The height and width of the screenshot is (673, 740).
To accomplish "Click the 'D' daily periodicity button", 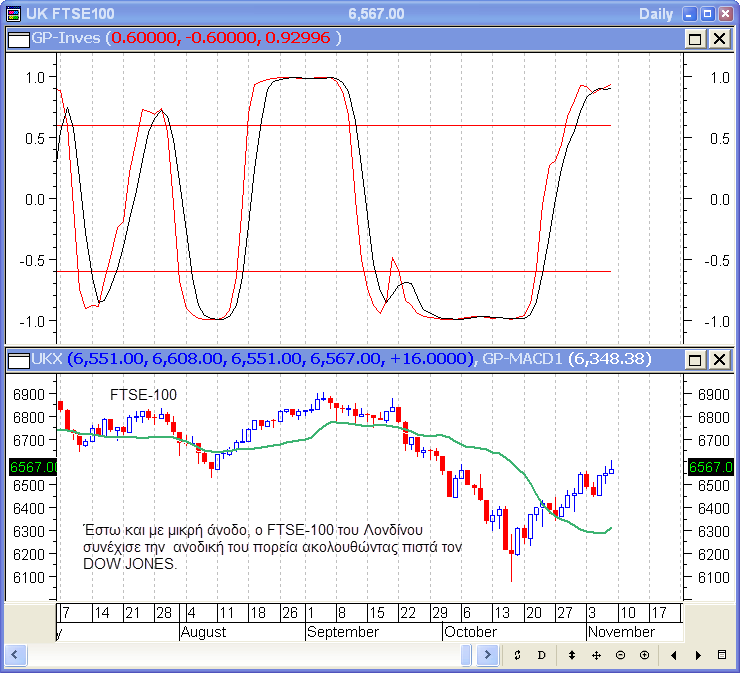I will pos(541,655).
